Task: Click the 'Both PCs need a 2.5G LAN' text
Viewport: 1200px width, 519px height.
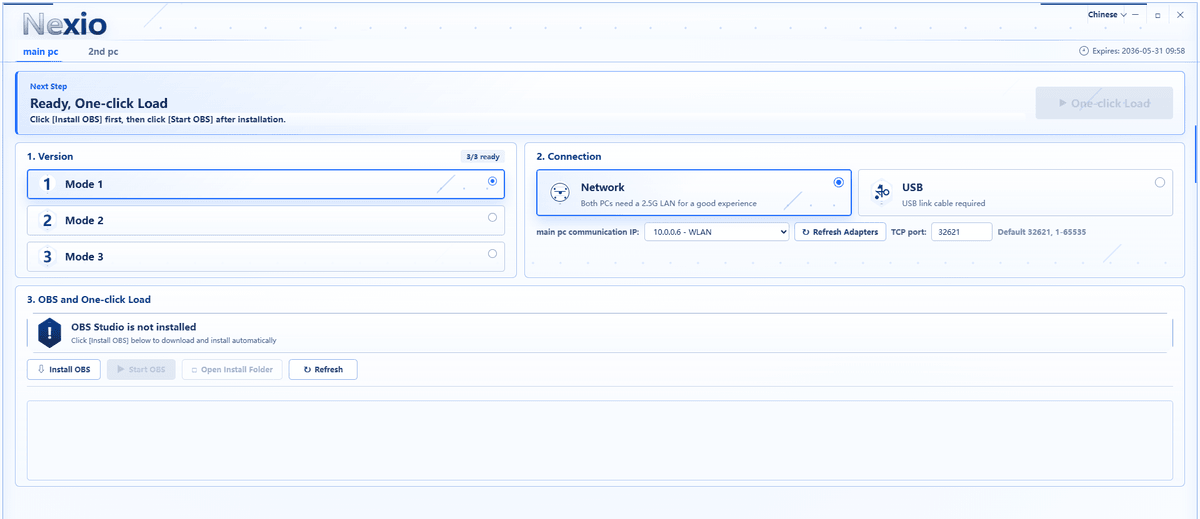Action: (x=668, y=203)
